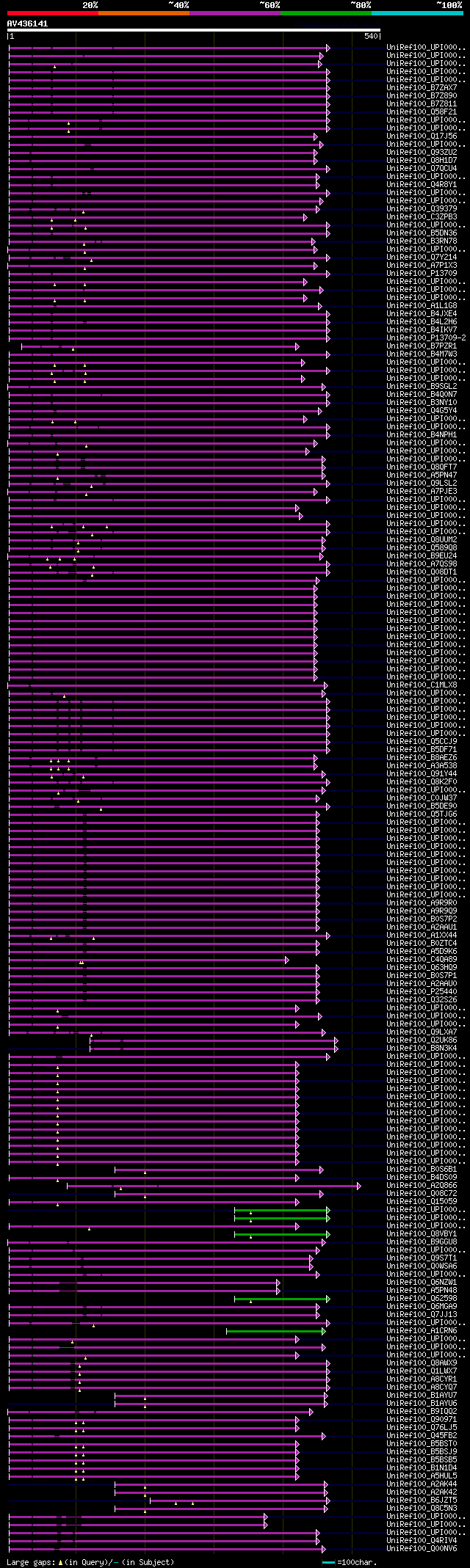Click label UniRef100_B4NPH1

coord(422,435)
